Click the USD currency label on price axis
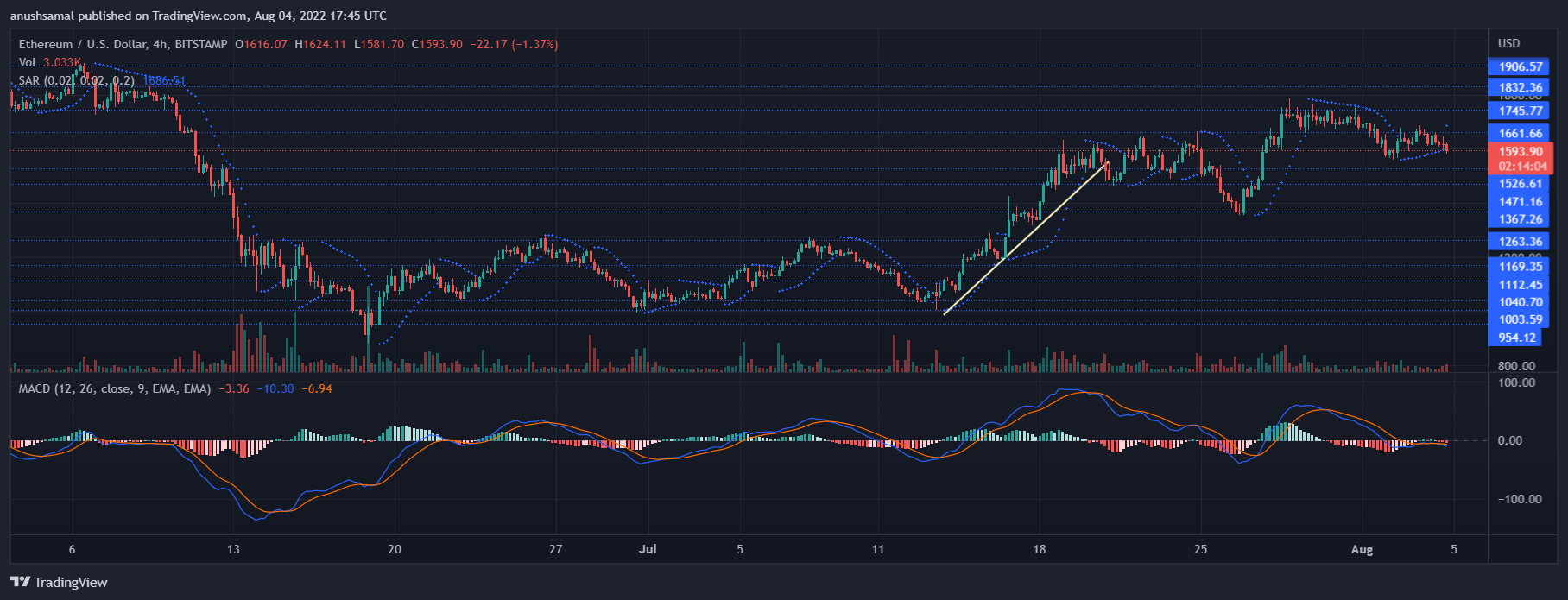Screen dimensions: 1568x600 tap(1508, 43)
